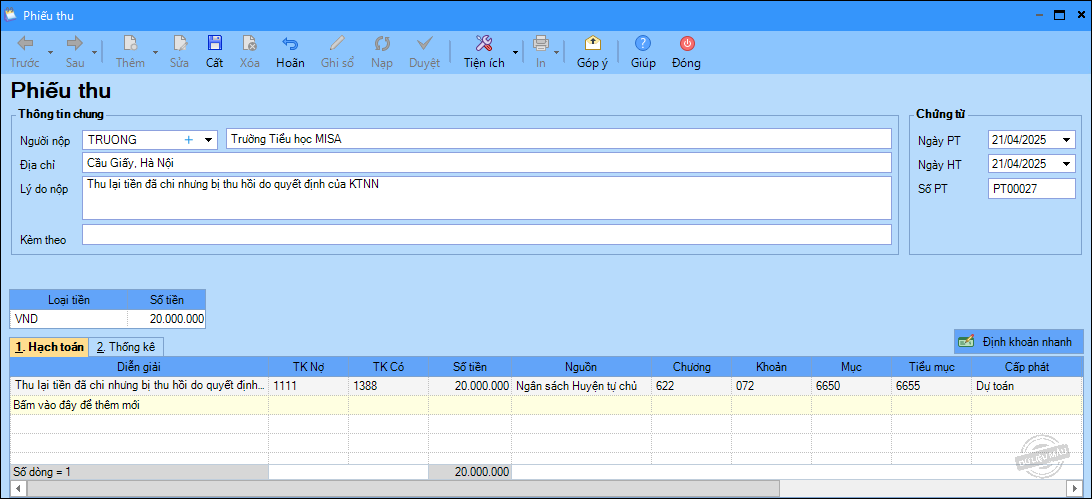Switch to the 2. Thống kê tab
The width and height of the screenshot is (1092, 499).
[126, 347]
